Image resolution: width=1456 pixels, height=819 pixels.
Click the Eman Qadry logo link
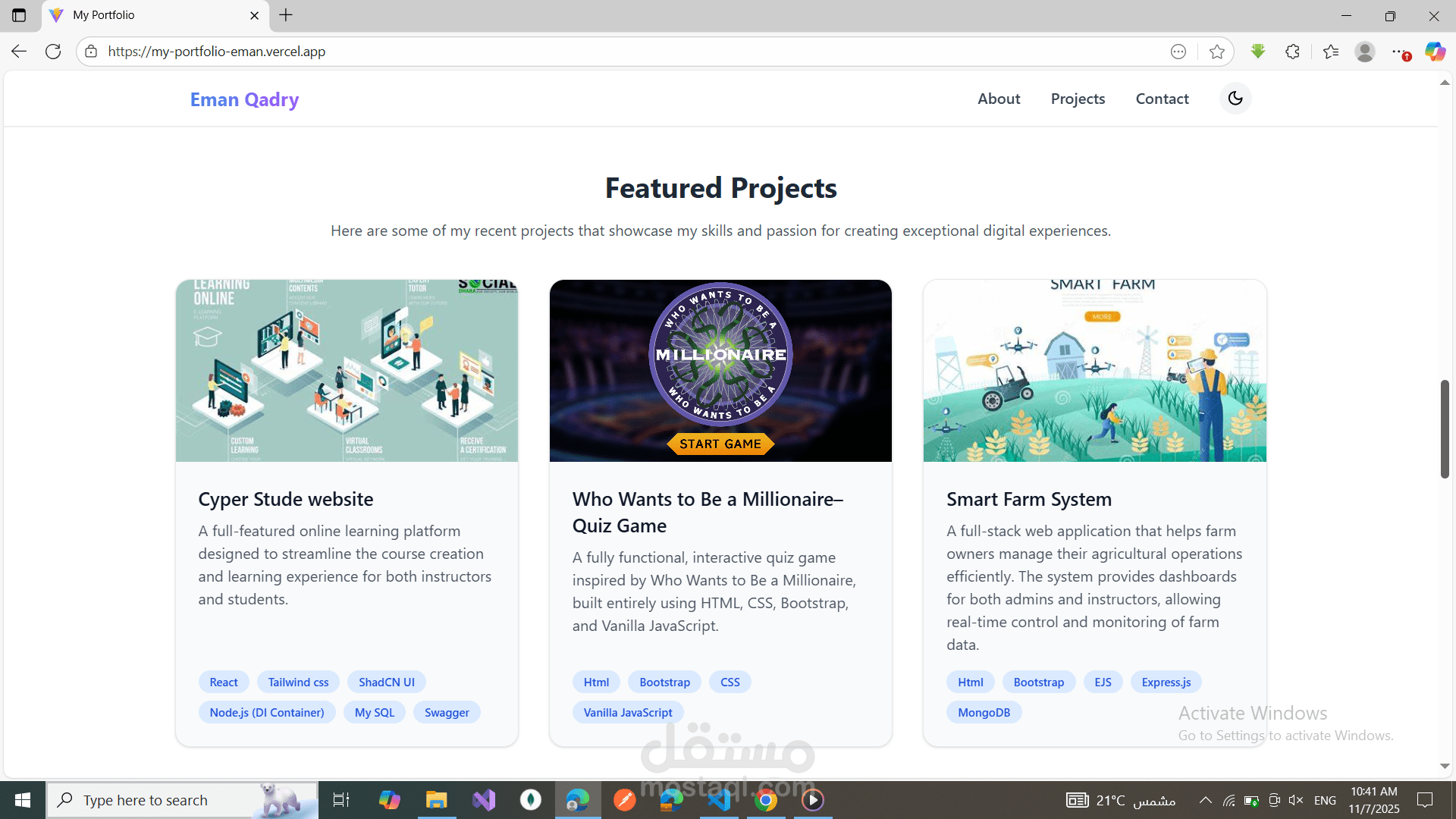(x=244, y=99)
